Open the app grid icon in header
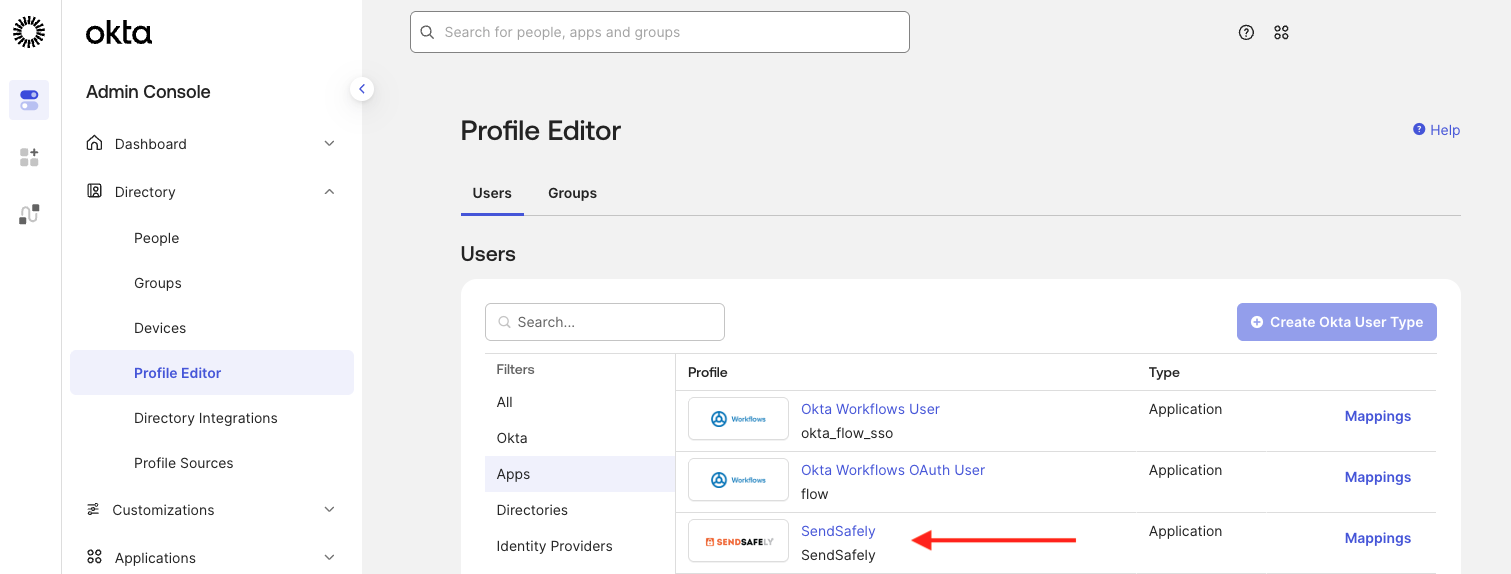 [1281, 32]
